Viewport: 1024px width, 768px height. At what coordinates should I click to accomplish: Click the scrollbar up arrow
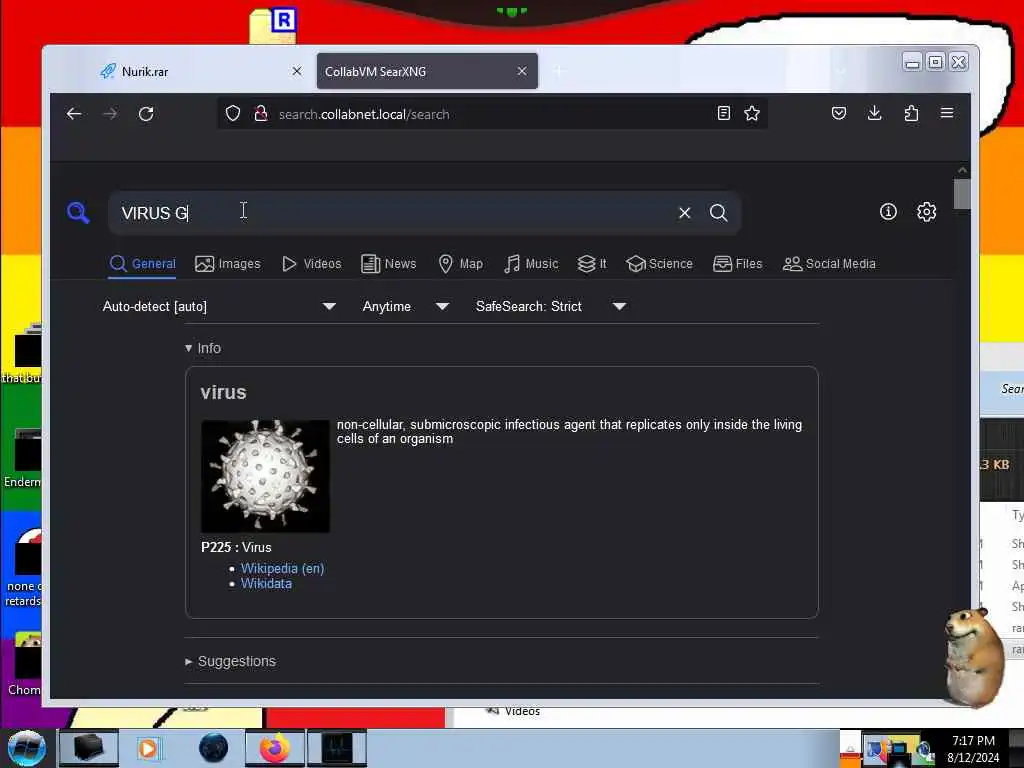[x=962, y=170]
